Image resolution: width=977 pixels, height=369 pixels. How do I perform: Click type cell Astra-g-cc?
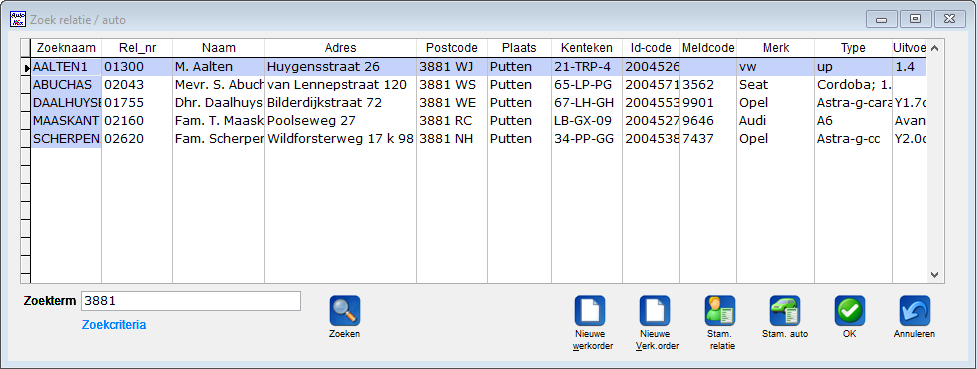click(854, 139)
